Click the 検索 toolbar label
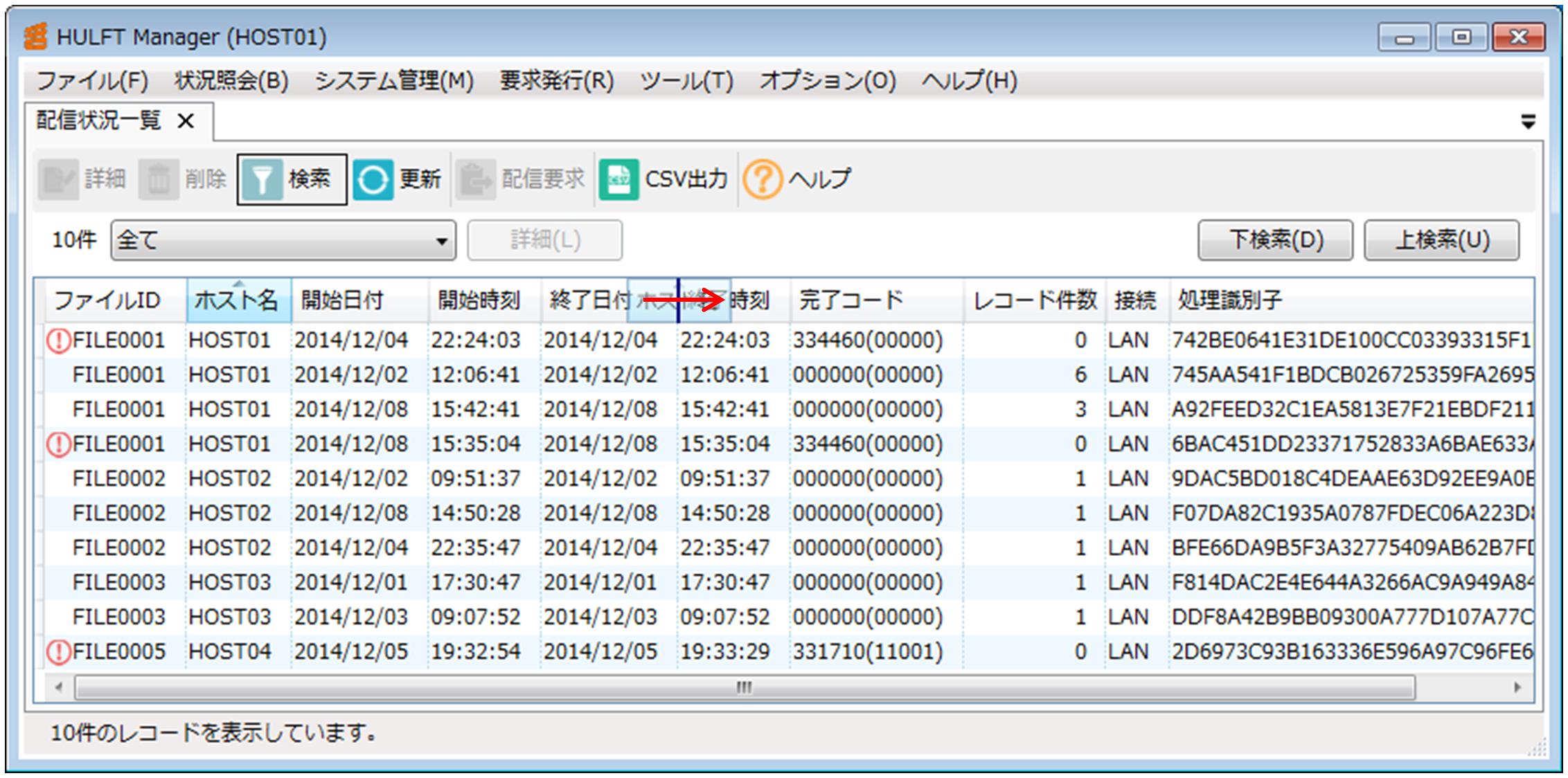1568x778 pixels. coord(309,180)
